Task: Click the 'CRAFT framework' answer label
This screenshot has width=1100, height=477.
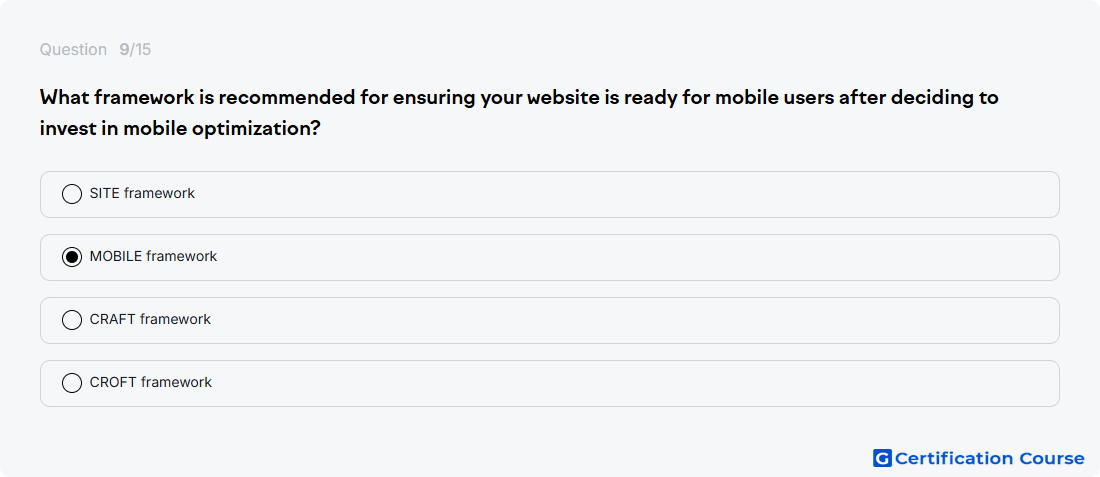Action: pos(150,319)
